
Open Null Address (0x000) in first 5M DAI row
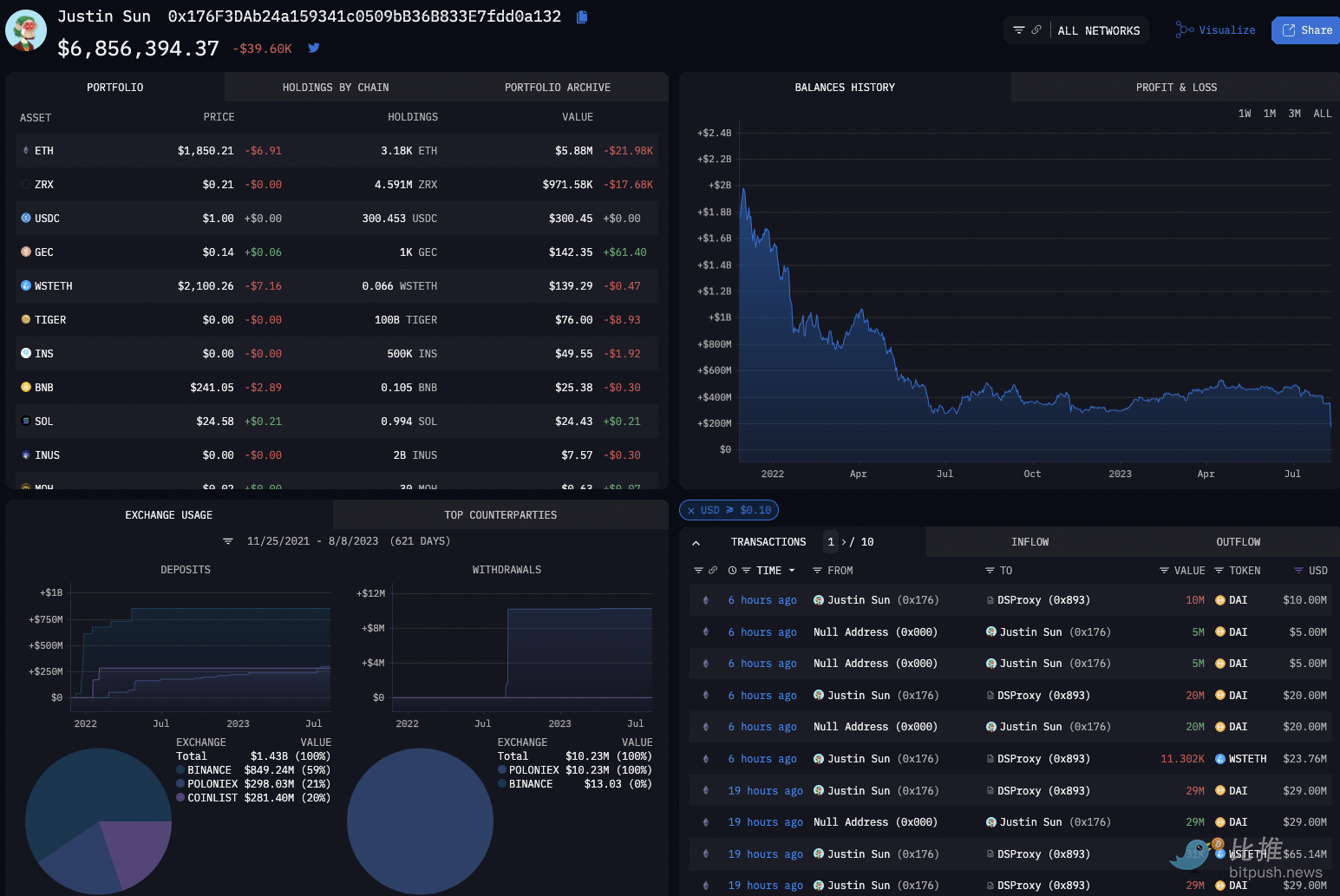(875, 632)
